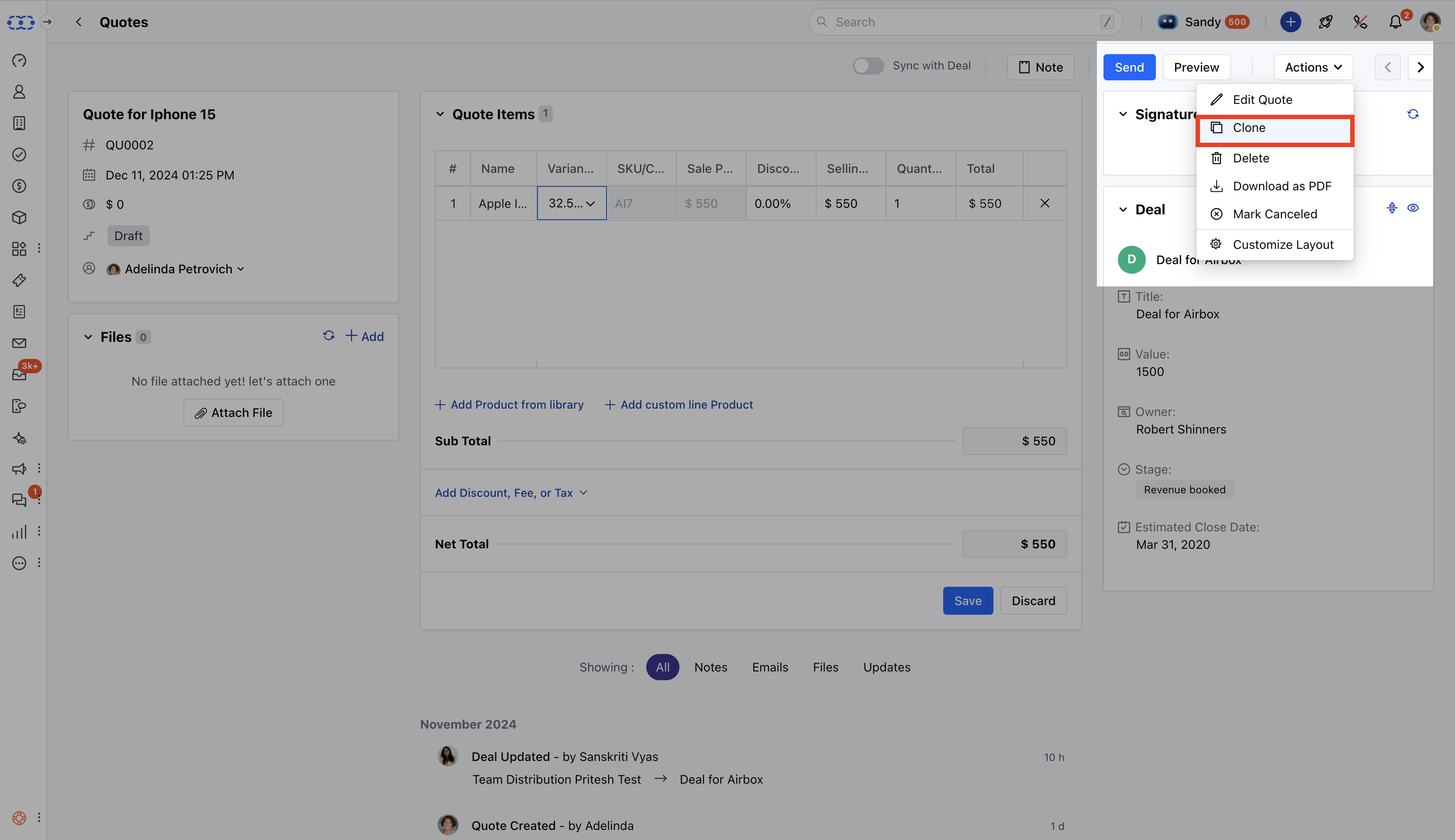The height and width of the screenshot is (840, 1455).
Task: Open the tickets tag icon in sidebar
Action: [19, 280]
